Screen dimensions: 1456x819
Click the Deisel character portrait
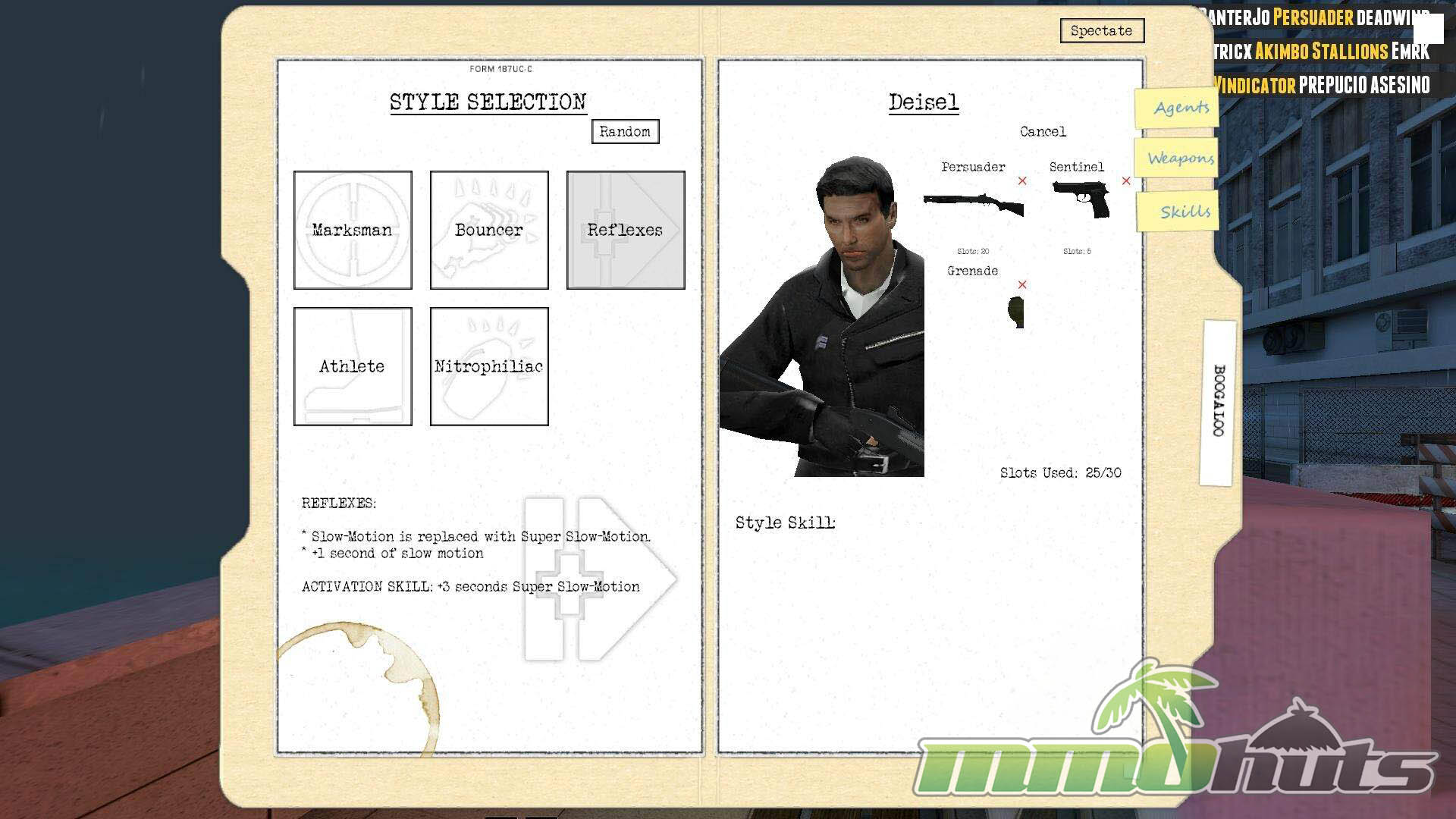(x=823, y=318)
